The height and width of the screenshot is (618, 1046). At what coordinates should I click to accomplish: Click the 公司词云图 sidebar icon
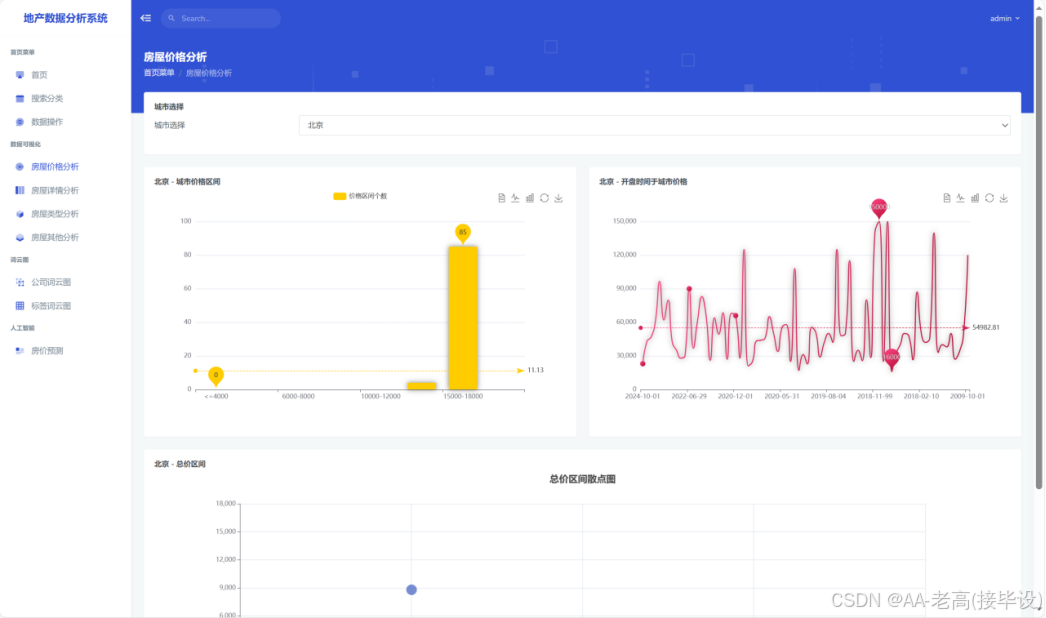click(x=19, y=282)
